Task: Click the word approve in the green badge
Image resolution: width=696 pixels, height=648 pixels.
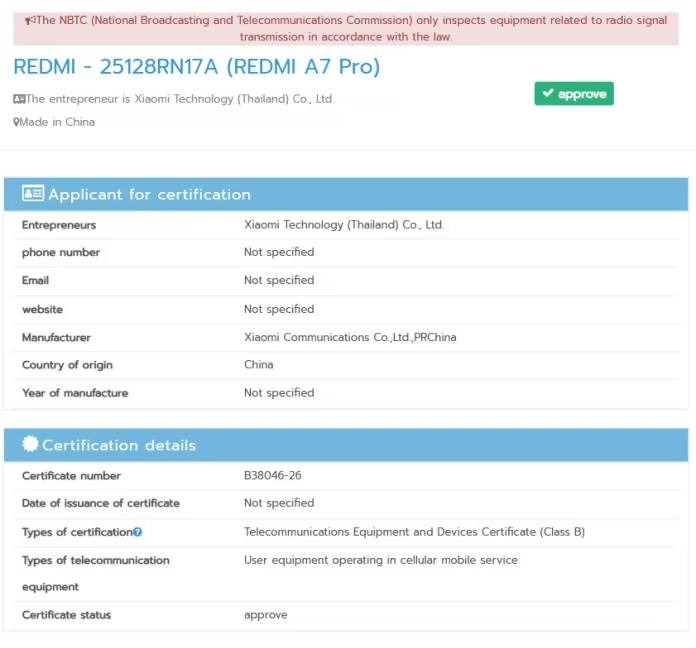Action: click(582, 94)
